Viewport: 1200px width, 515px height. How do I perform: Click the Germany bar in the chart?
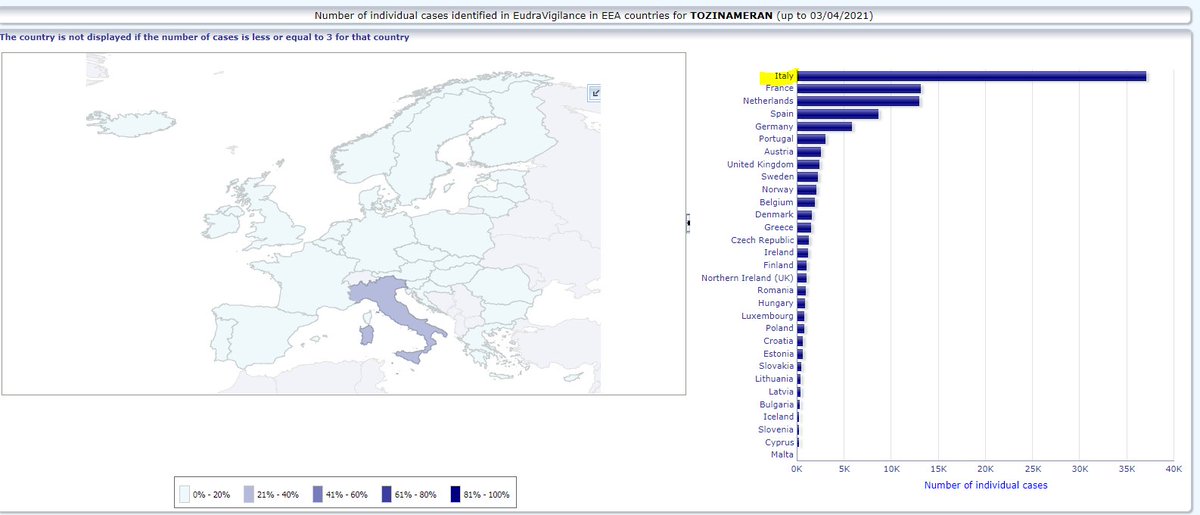(825, 127)
